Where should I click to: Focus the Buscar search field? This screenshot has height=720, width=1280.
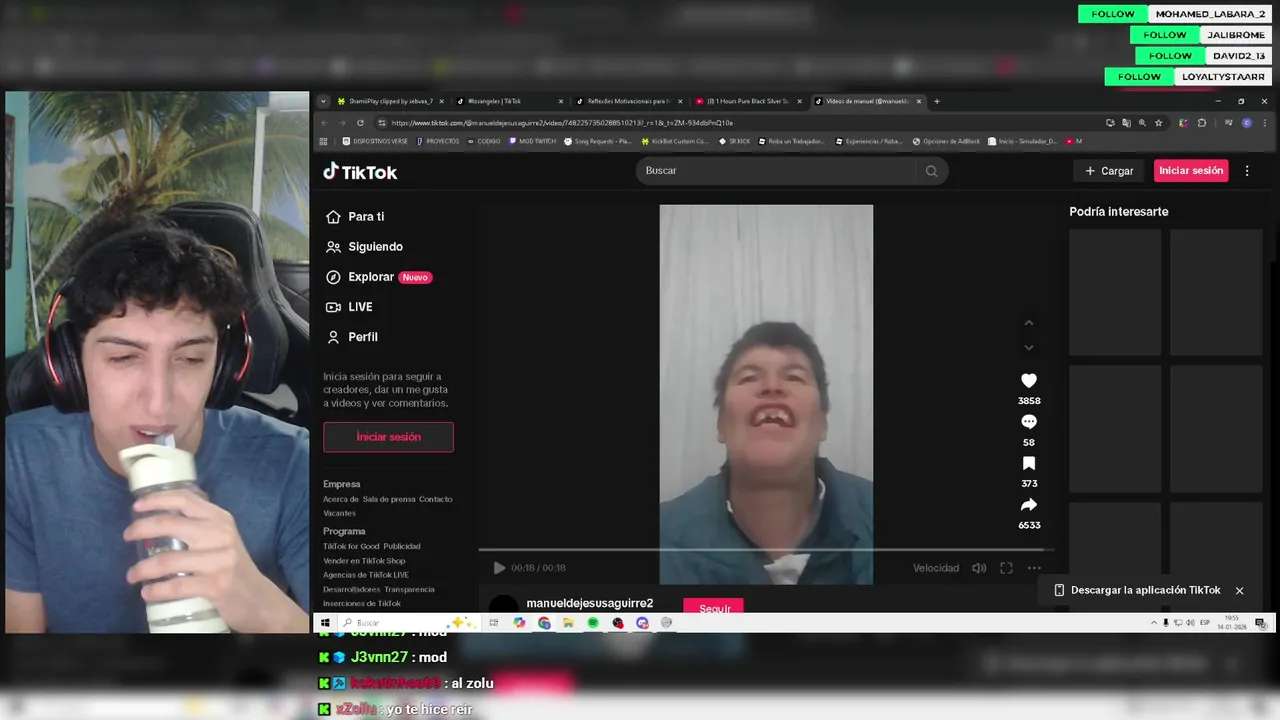pos(776,171)
